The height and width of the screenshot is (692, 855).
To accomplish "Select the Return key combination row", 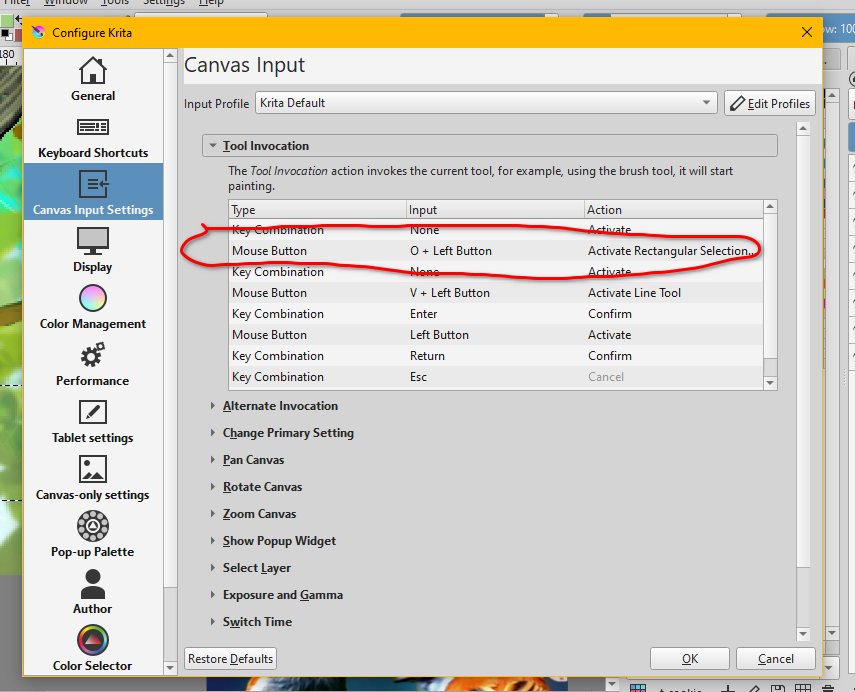I will click(496, 356).
